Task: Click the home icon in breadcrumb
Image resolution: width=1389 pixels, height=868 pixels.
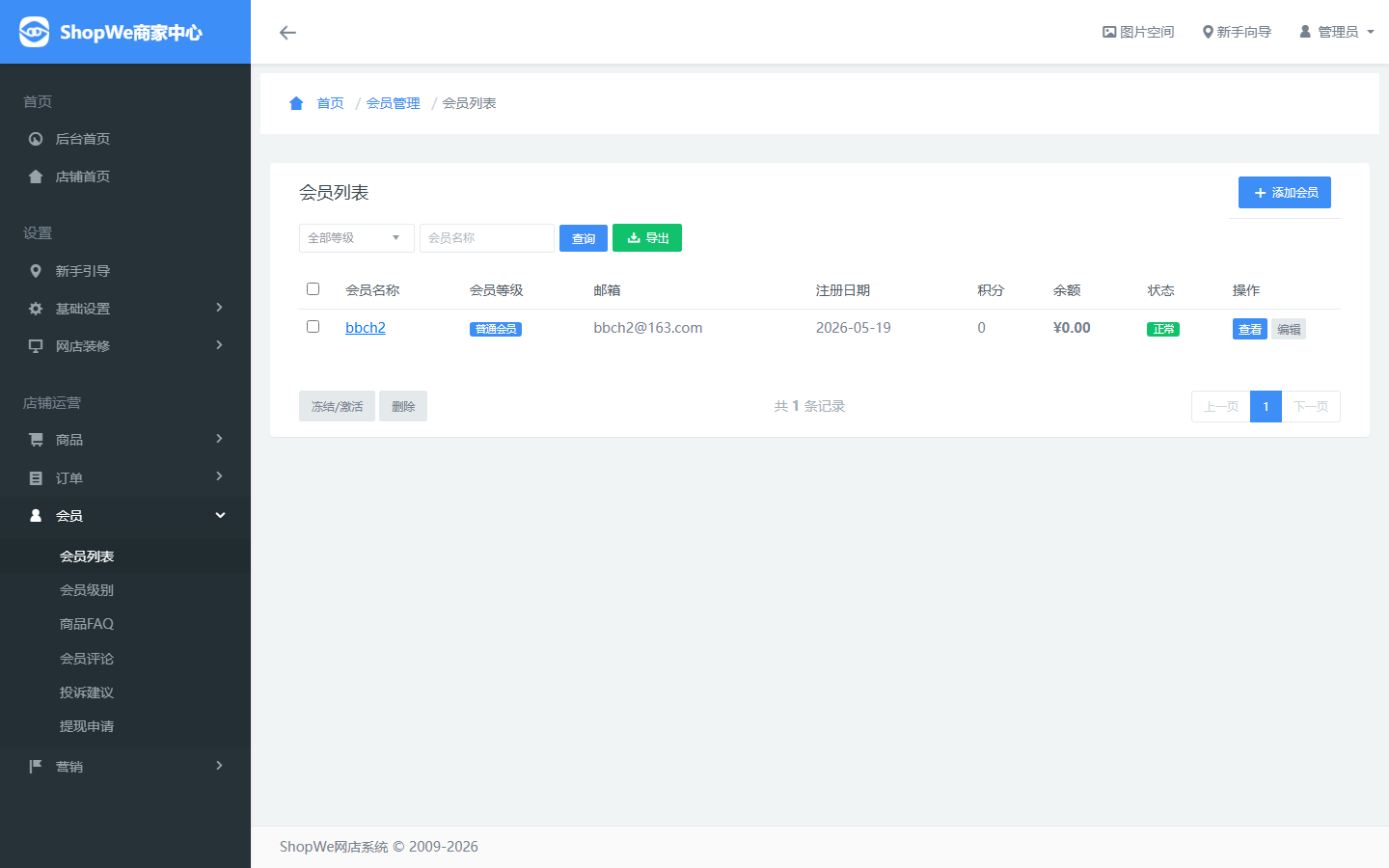Action: click(x=296, y=103)
